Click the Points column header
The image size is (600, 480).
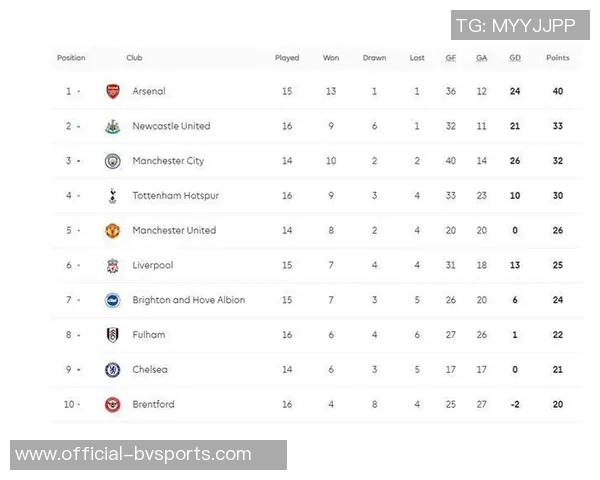tap(558, 58)
